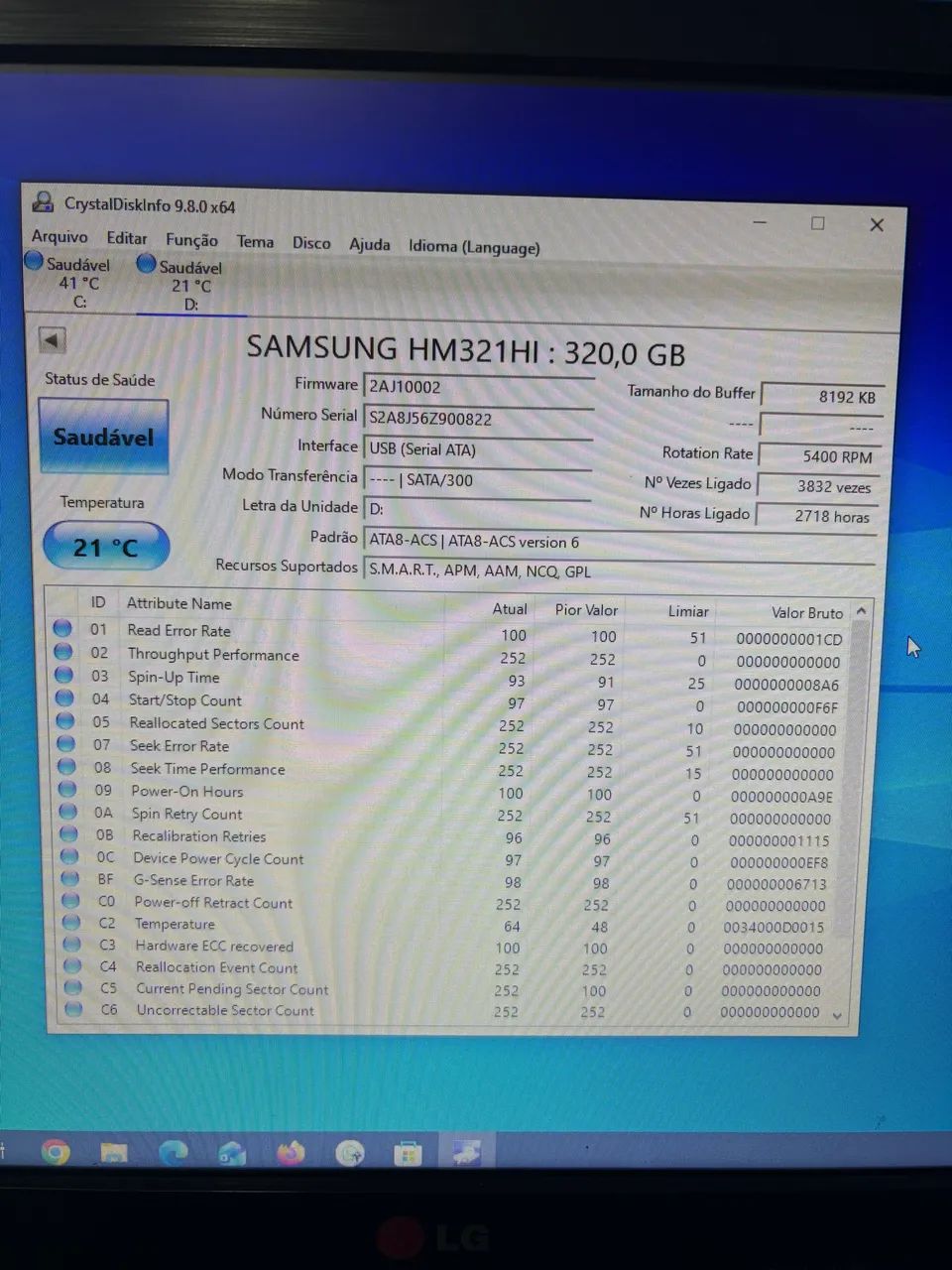The width and height of the screenshot is (952, 1270).
Task: Click the buffer size field 8192 KB
Action: coord(822,396)
